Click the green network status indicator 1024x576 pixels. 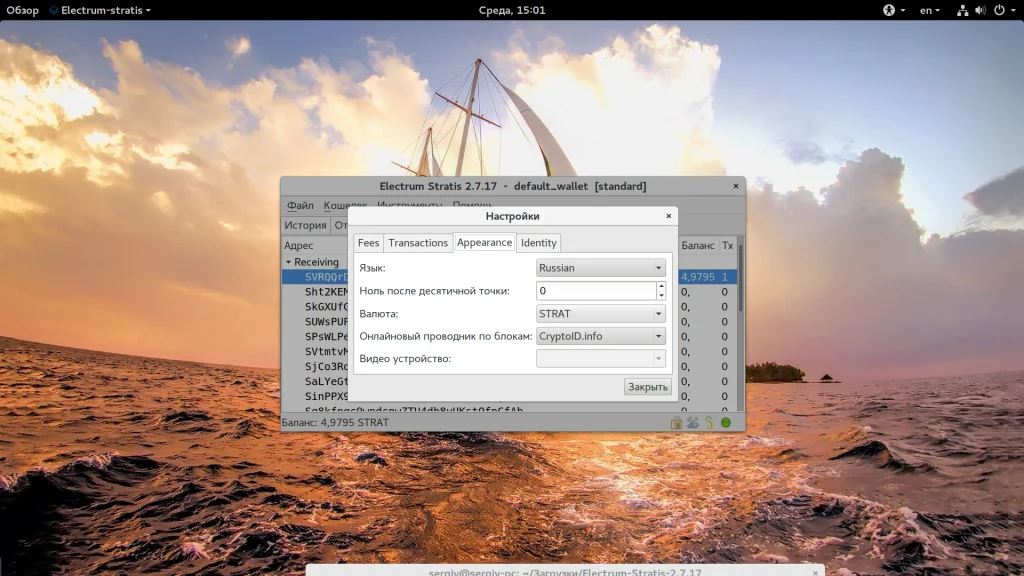[726, 423]
